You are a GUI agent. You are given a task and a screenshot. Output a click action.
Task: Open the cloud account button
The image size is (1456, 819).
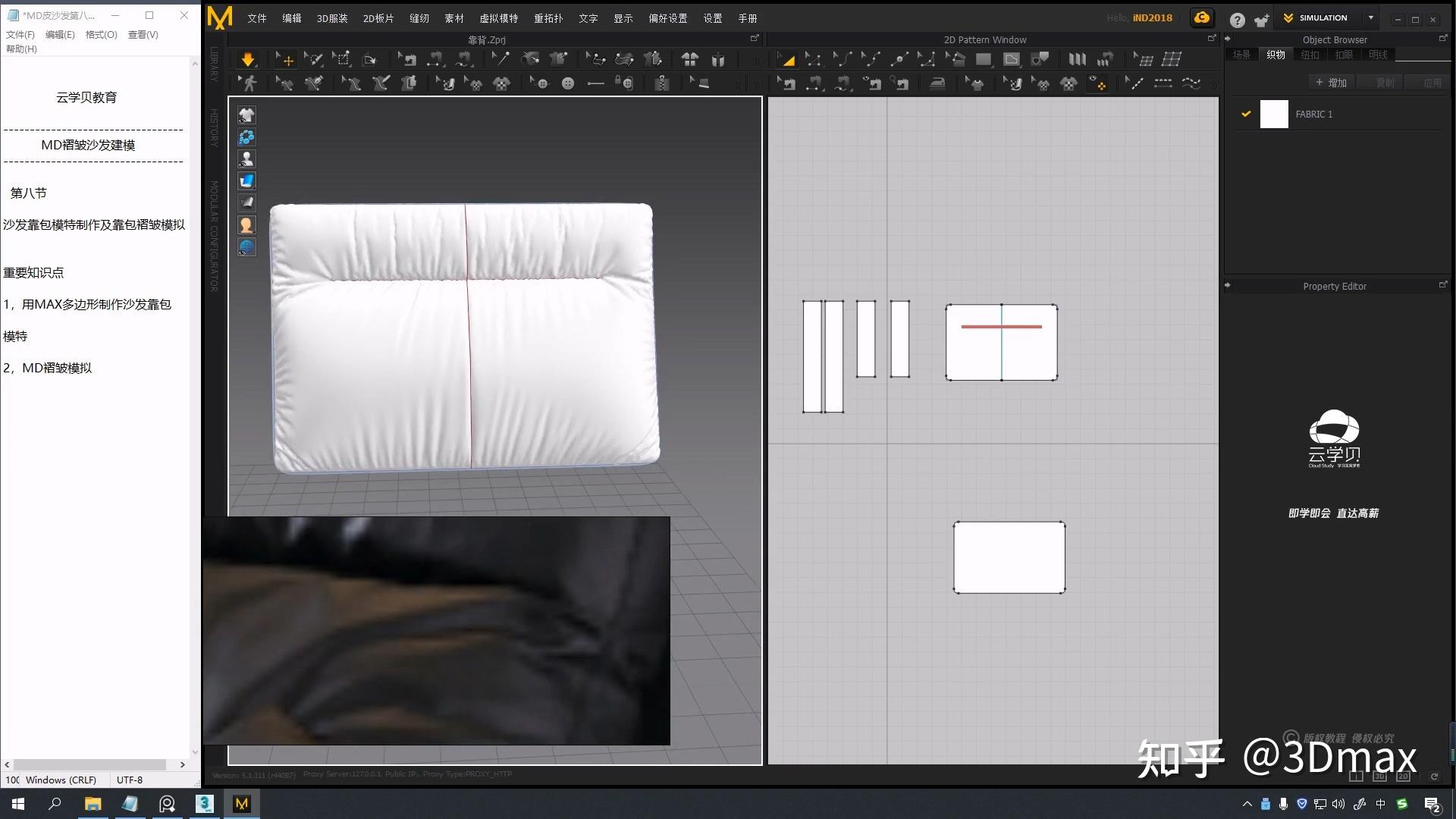(1202, 17)
